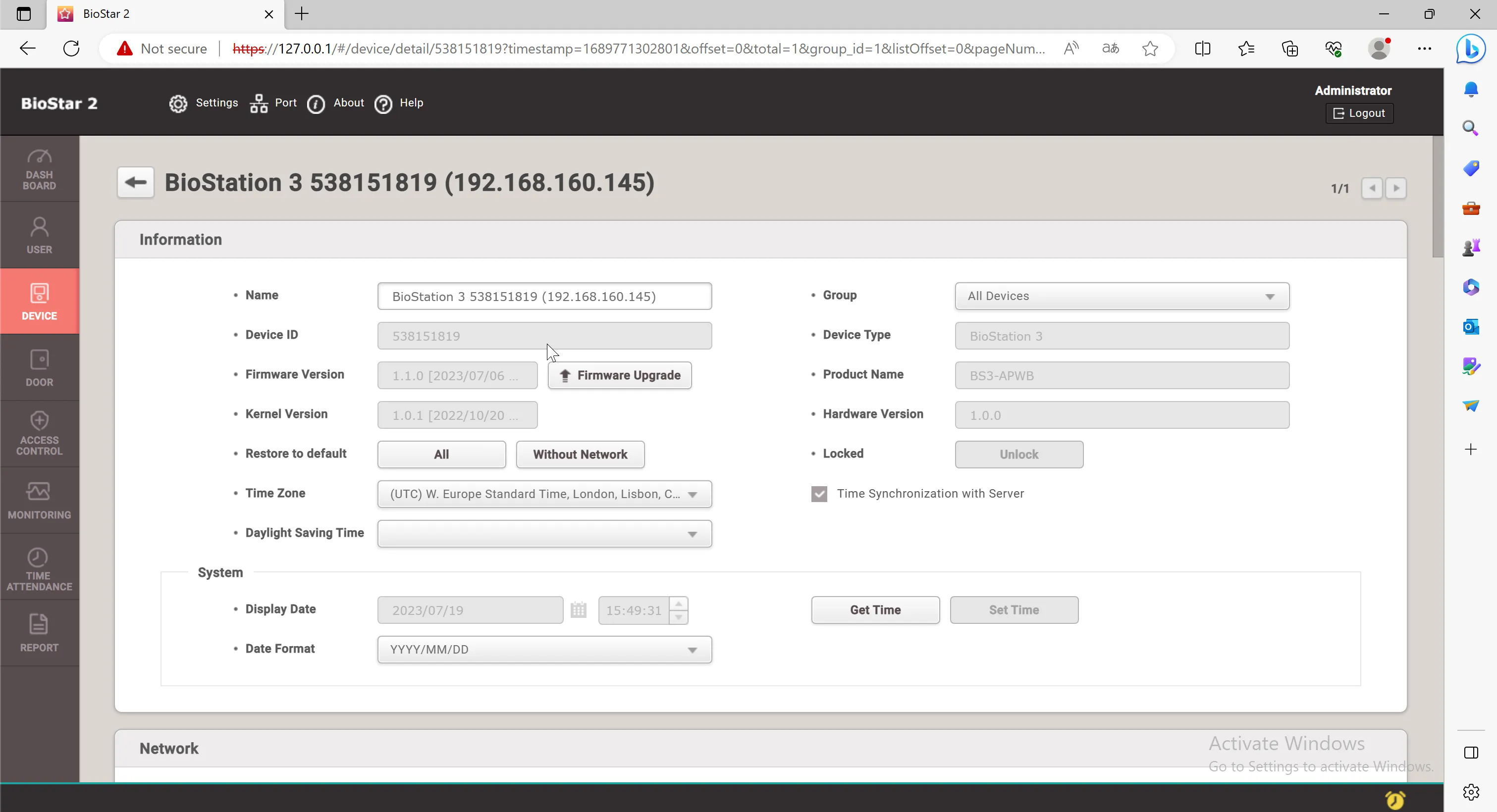Viewport: 1497px width, 812px height.
Task: Click the All restore to default button
Action: (442, 454)
